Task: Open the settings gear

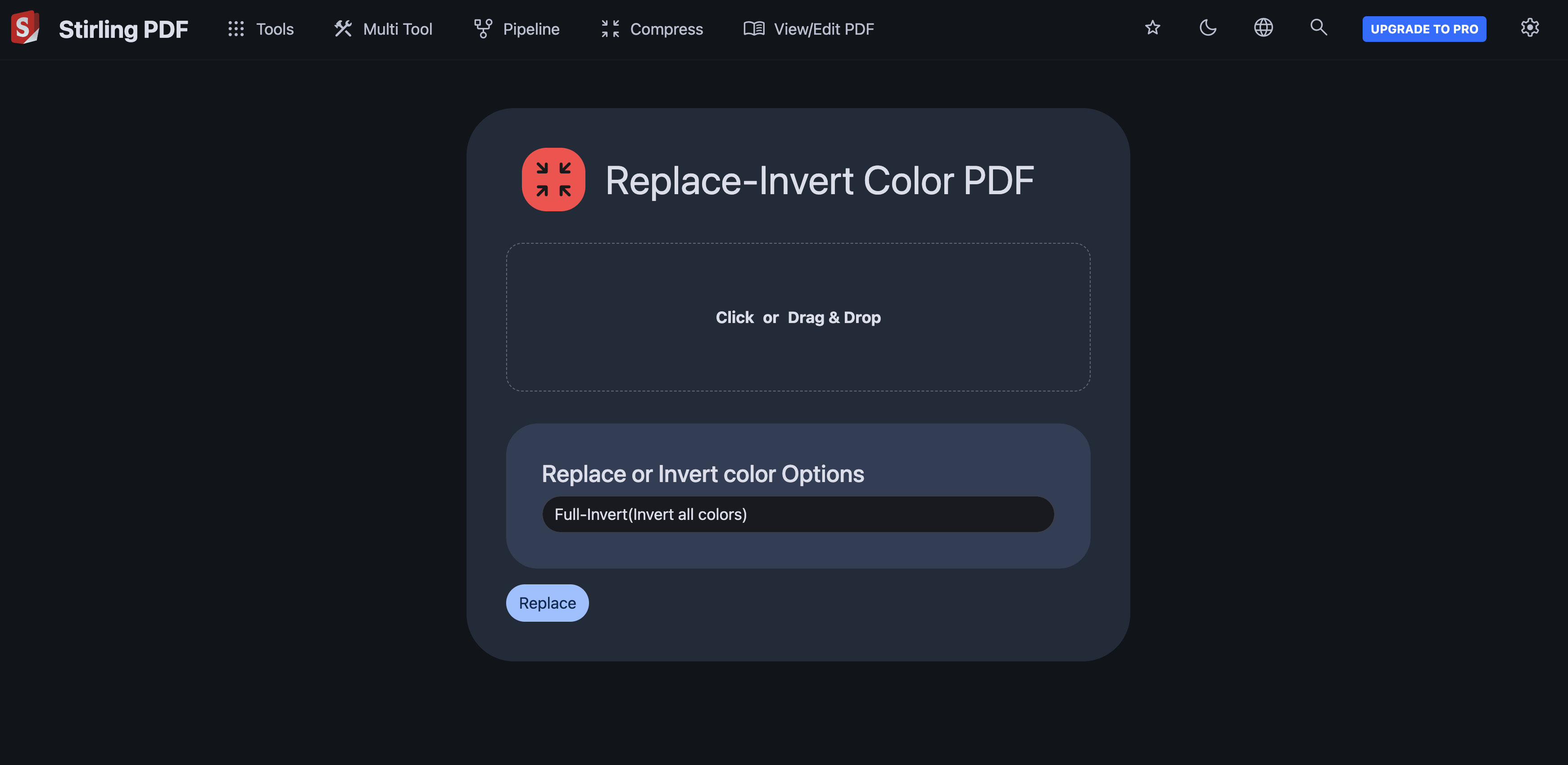Action: tap(1530, 28)
